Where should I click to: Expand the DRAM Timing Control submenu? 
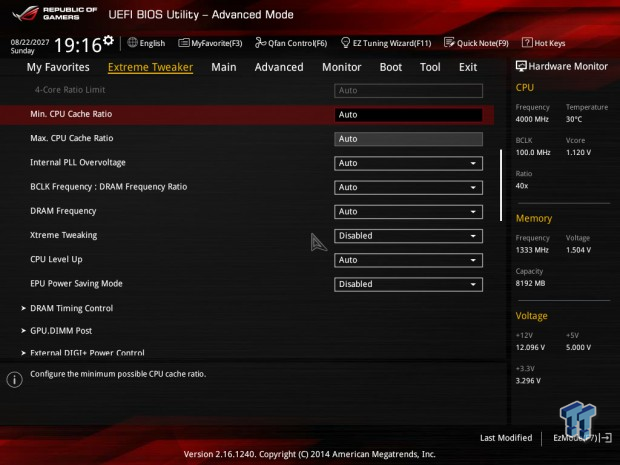click(72, 308)
